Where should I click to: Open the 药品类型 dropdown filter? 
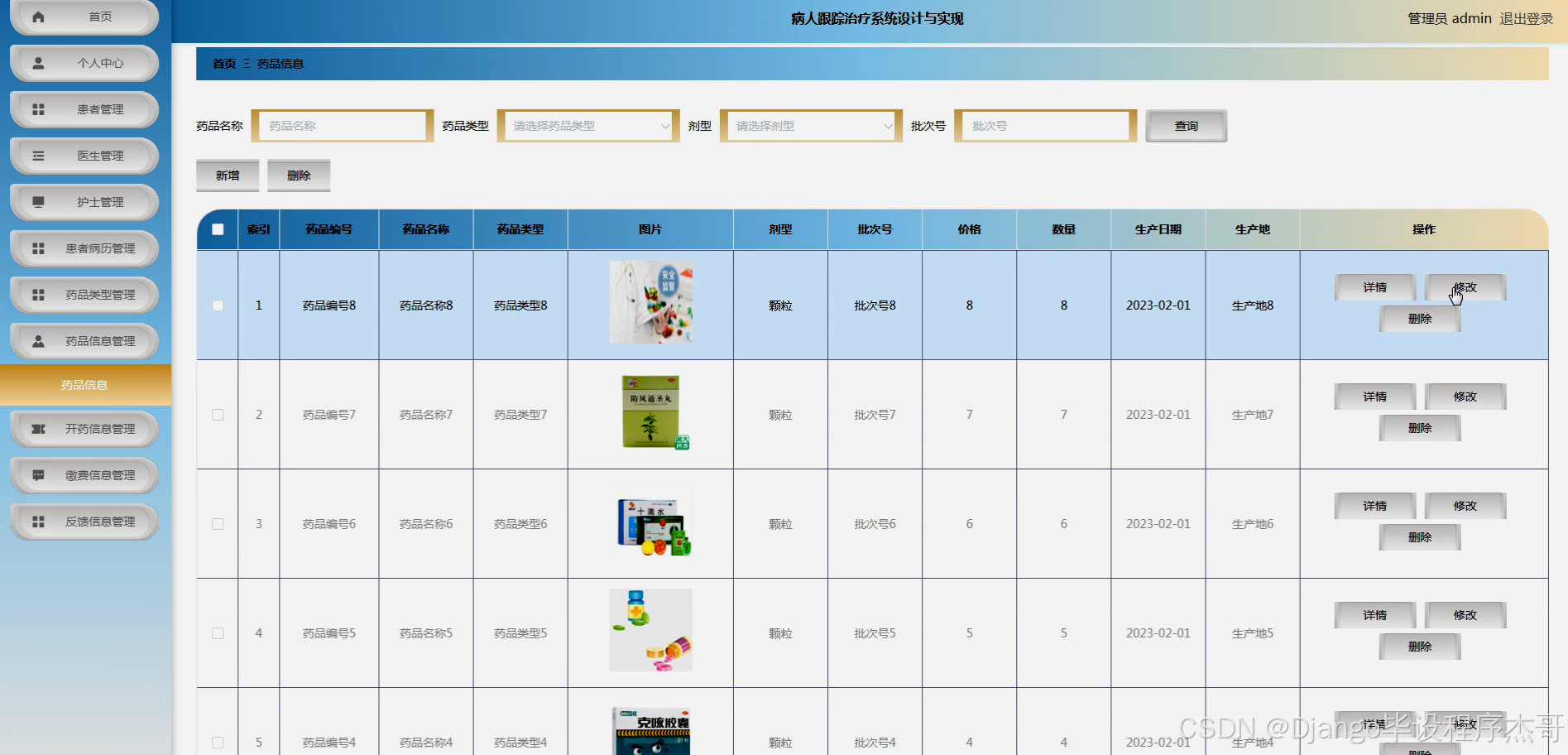(x=588, y=126)
